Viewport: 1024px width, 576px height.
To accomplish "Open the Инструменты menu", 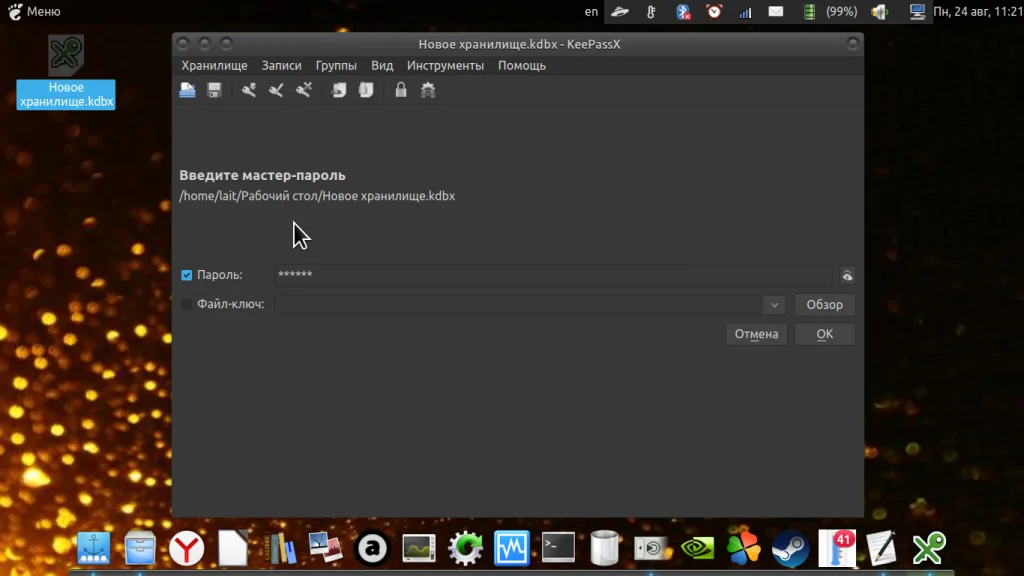I will 445,65.
